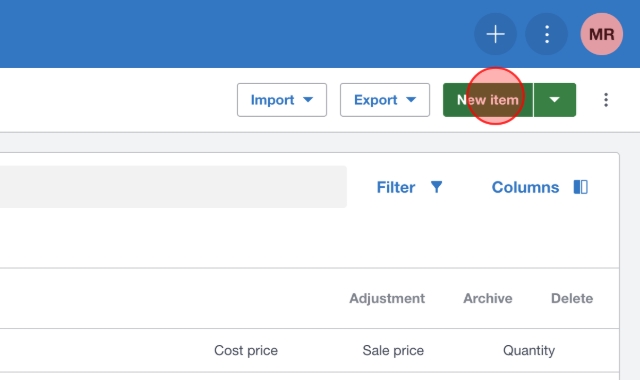Click the Columns layout icon
The image size is (640, 380).
point(580,187)
